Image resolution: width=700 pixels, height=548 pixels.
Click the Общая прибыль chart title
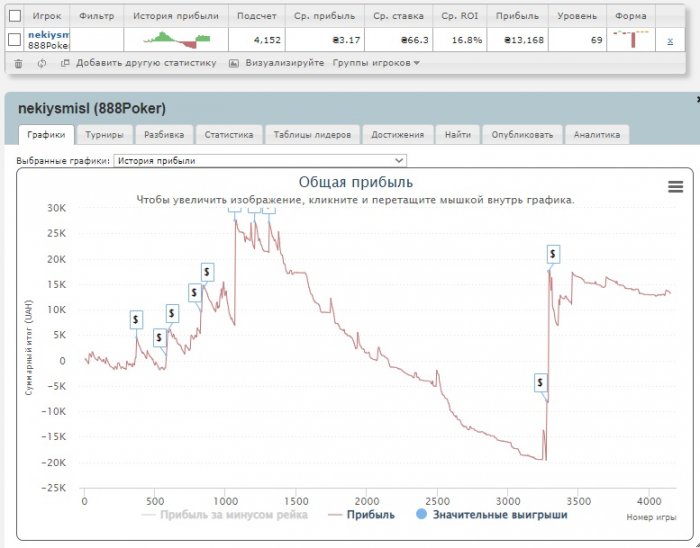coord(355,182)
